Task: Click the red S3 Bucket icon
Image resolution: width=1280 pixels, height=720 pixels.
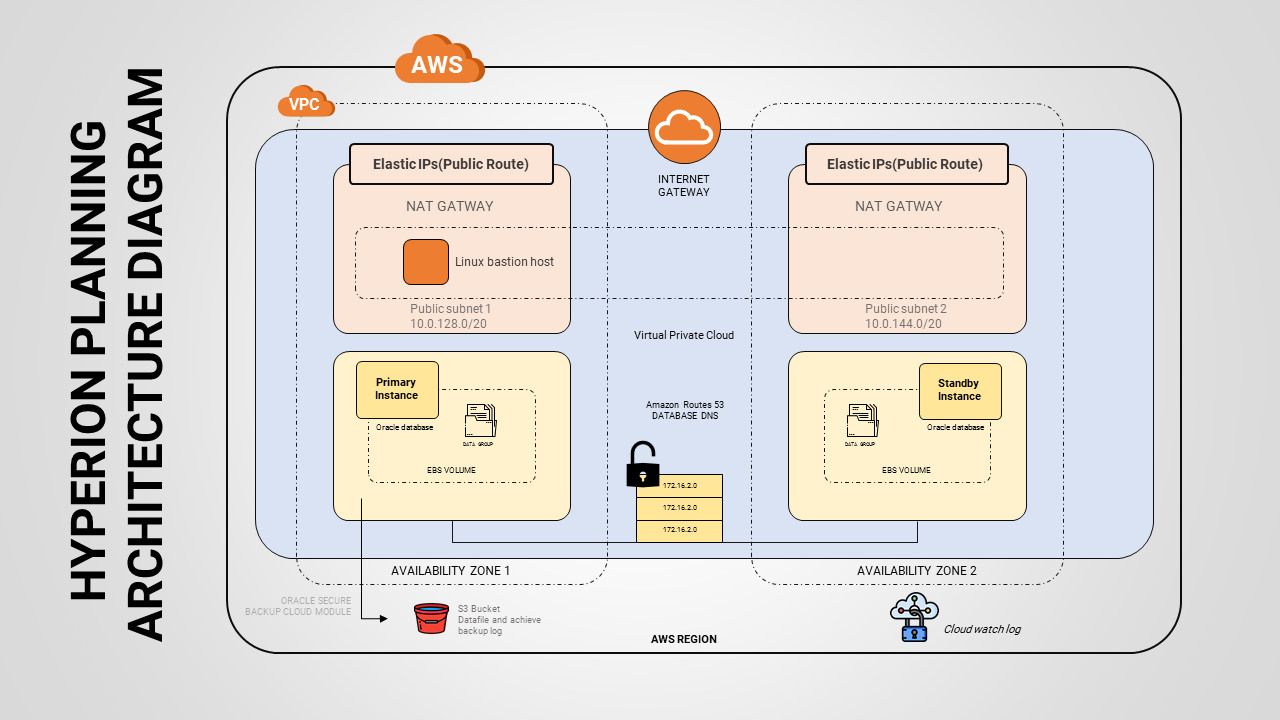Action: coord(432,618)
